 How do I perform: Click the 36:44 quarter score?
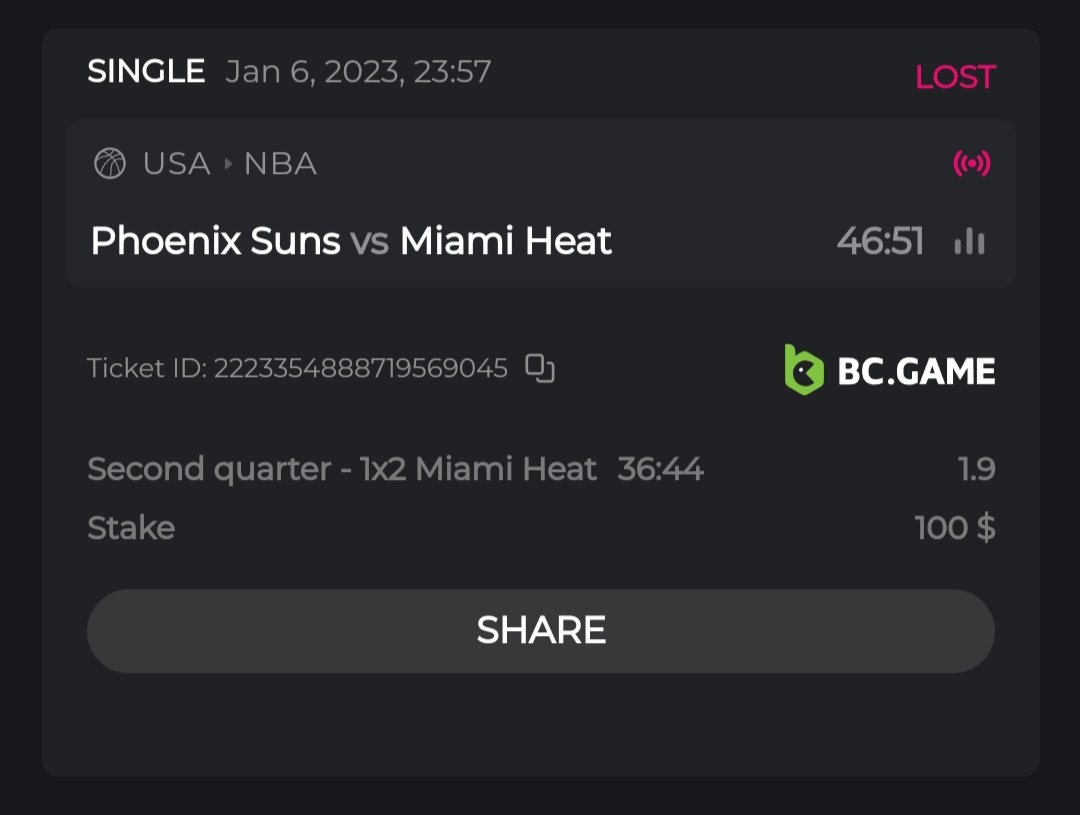coord(661,468)
